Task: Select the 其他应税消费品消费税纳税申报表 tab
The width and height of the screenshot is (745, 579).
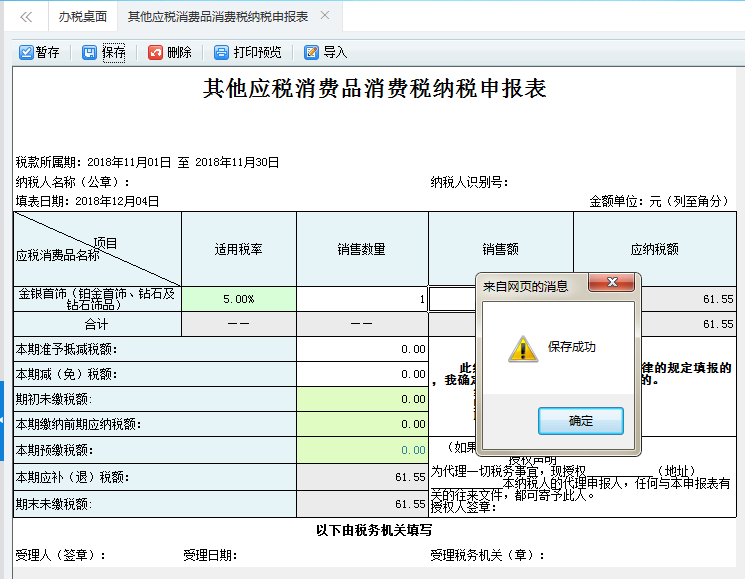Action: (x=218, y=17)
